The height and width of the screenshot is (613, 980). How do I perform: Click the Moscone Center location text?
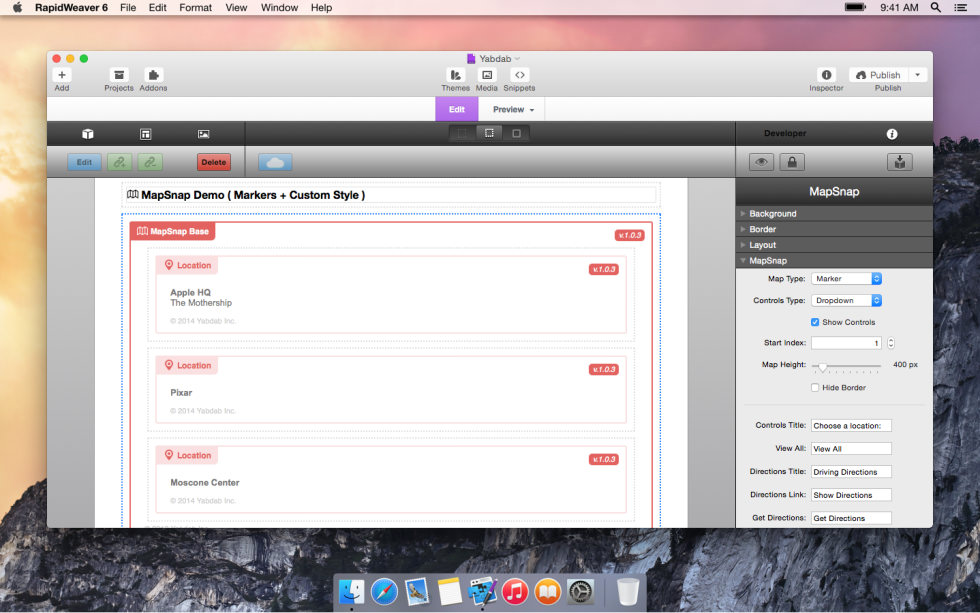[x=205, y=482]
